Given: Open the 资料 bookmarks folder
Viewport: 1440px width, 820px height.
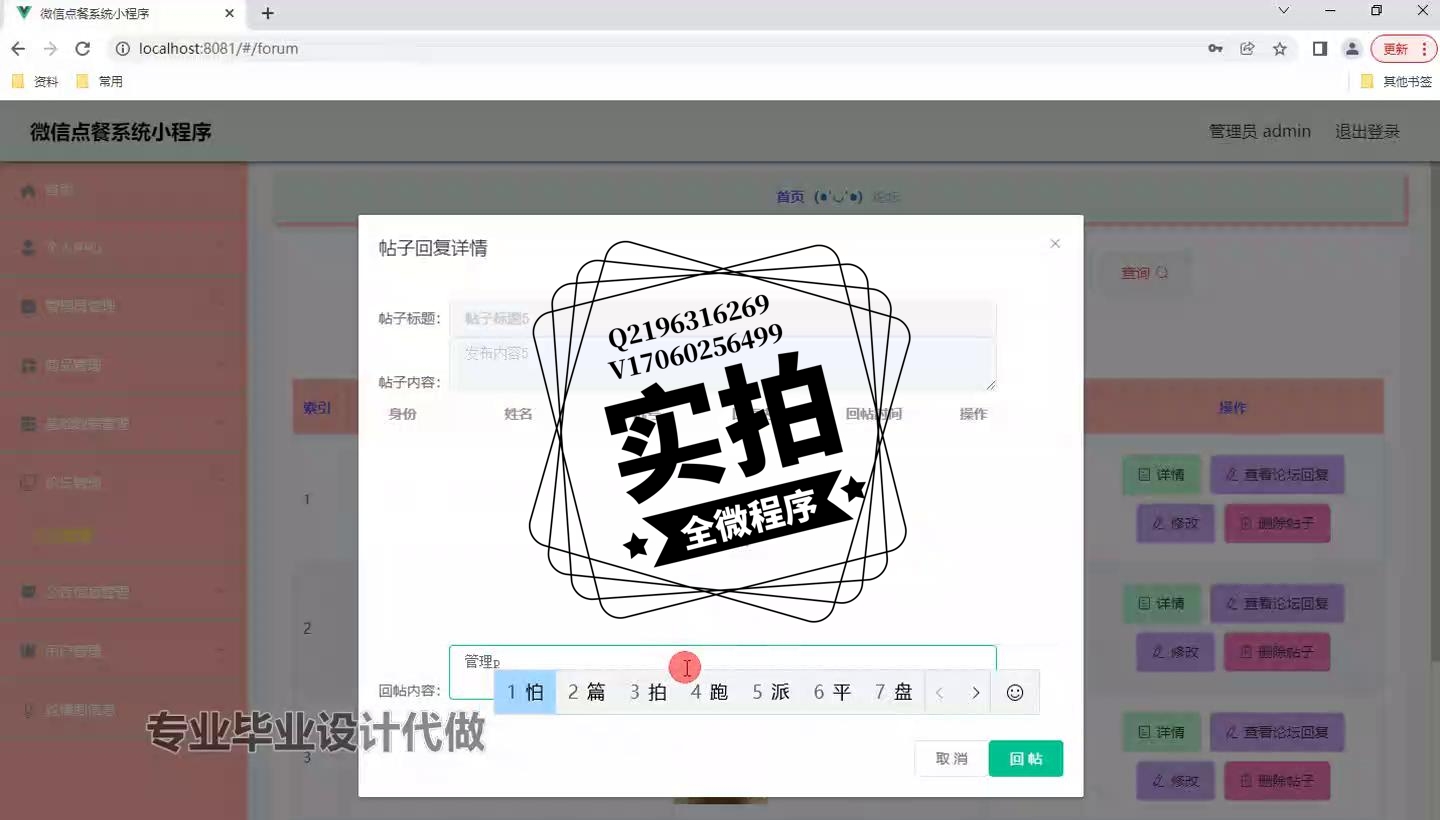Looking at the screenshot, I should (x=36, y=81).
